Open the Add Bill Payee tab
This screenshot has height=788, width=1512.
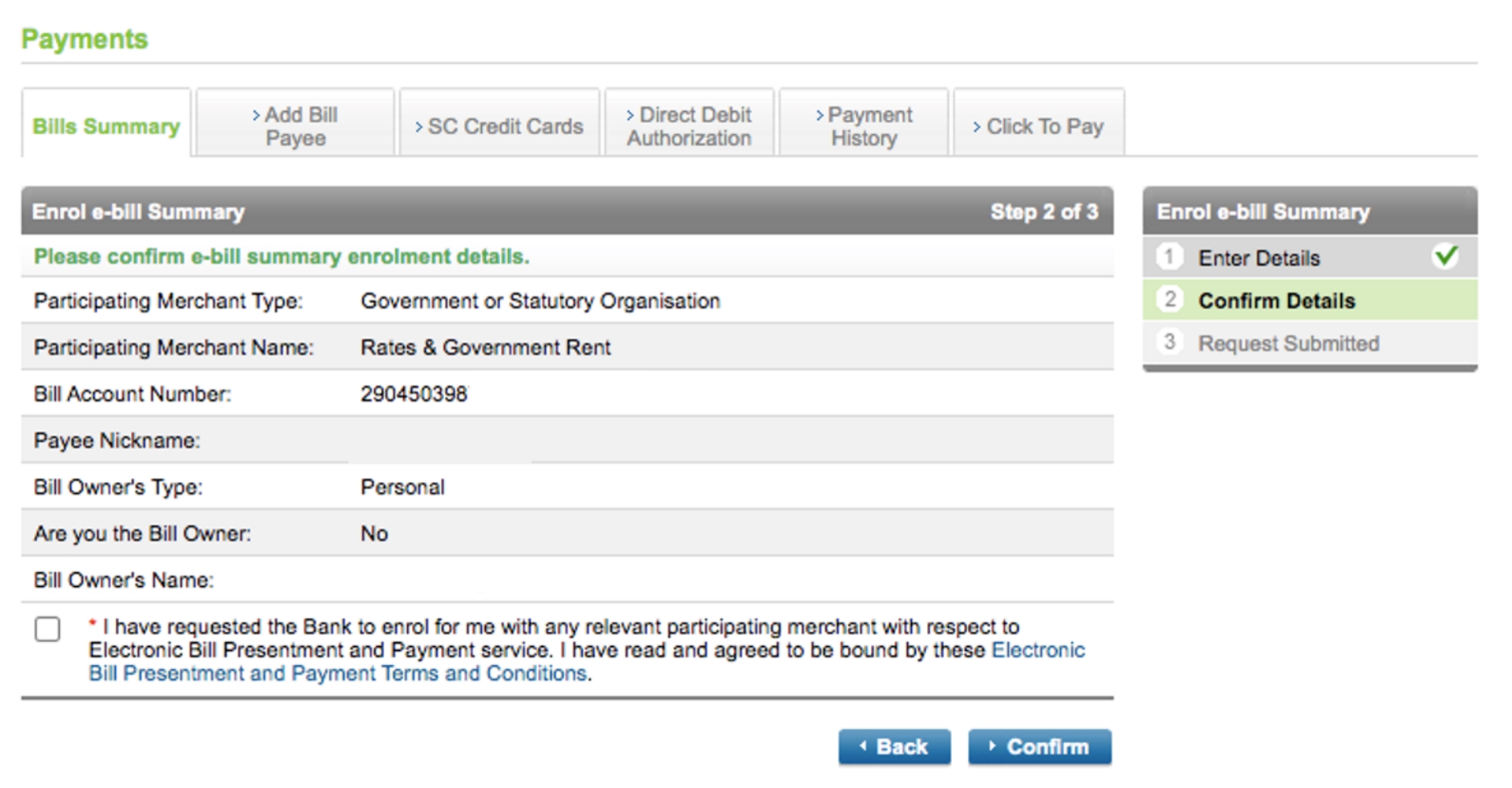pos(295,126)
